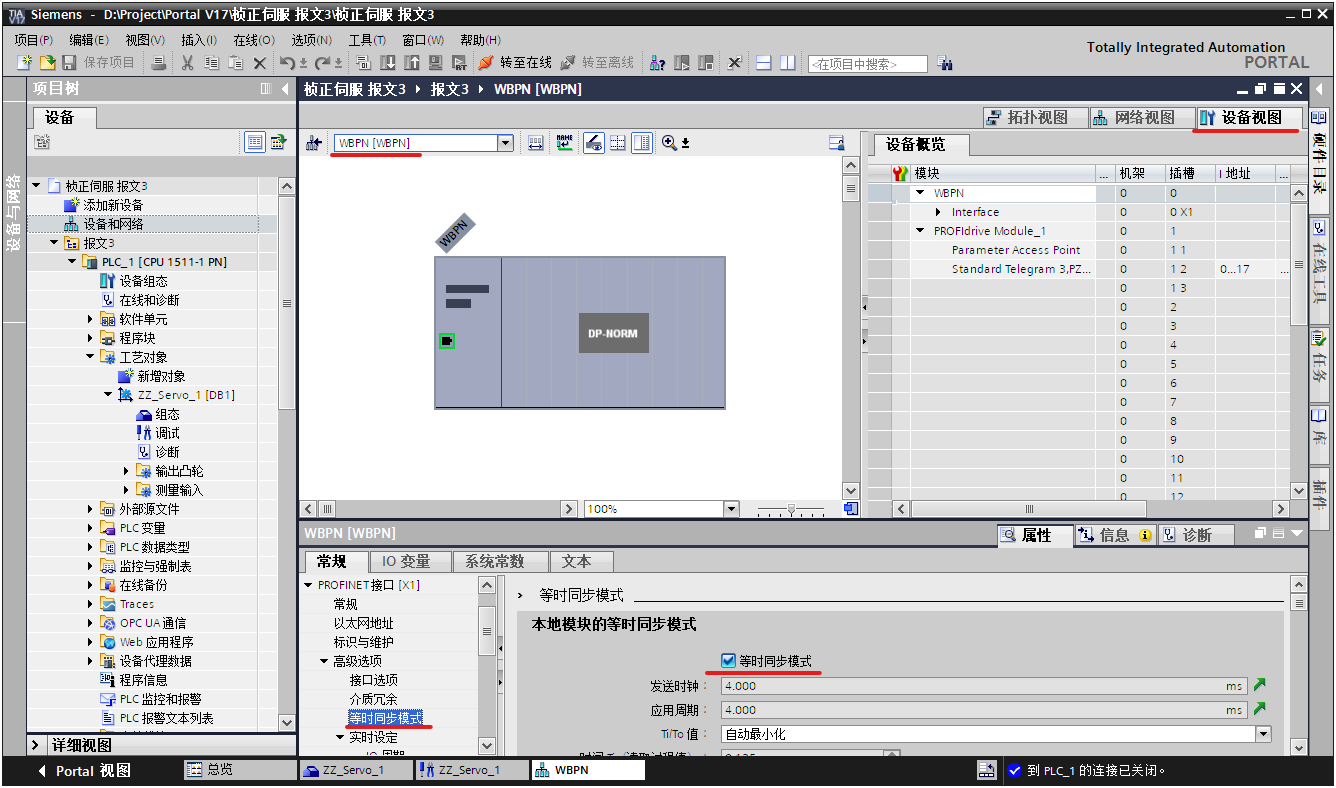Open the 在线(O) menu
Screen dimensions: 1336x788
pyautogui.click(x=254, y=40)
